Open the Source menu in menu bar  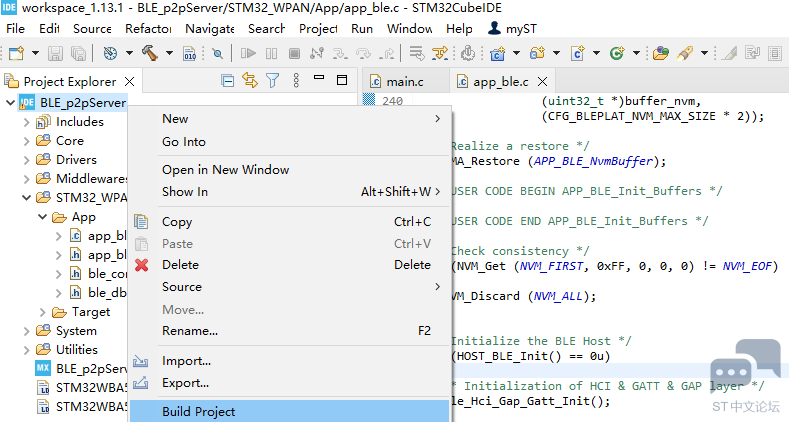click(x=92, y=29)
